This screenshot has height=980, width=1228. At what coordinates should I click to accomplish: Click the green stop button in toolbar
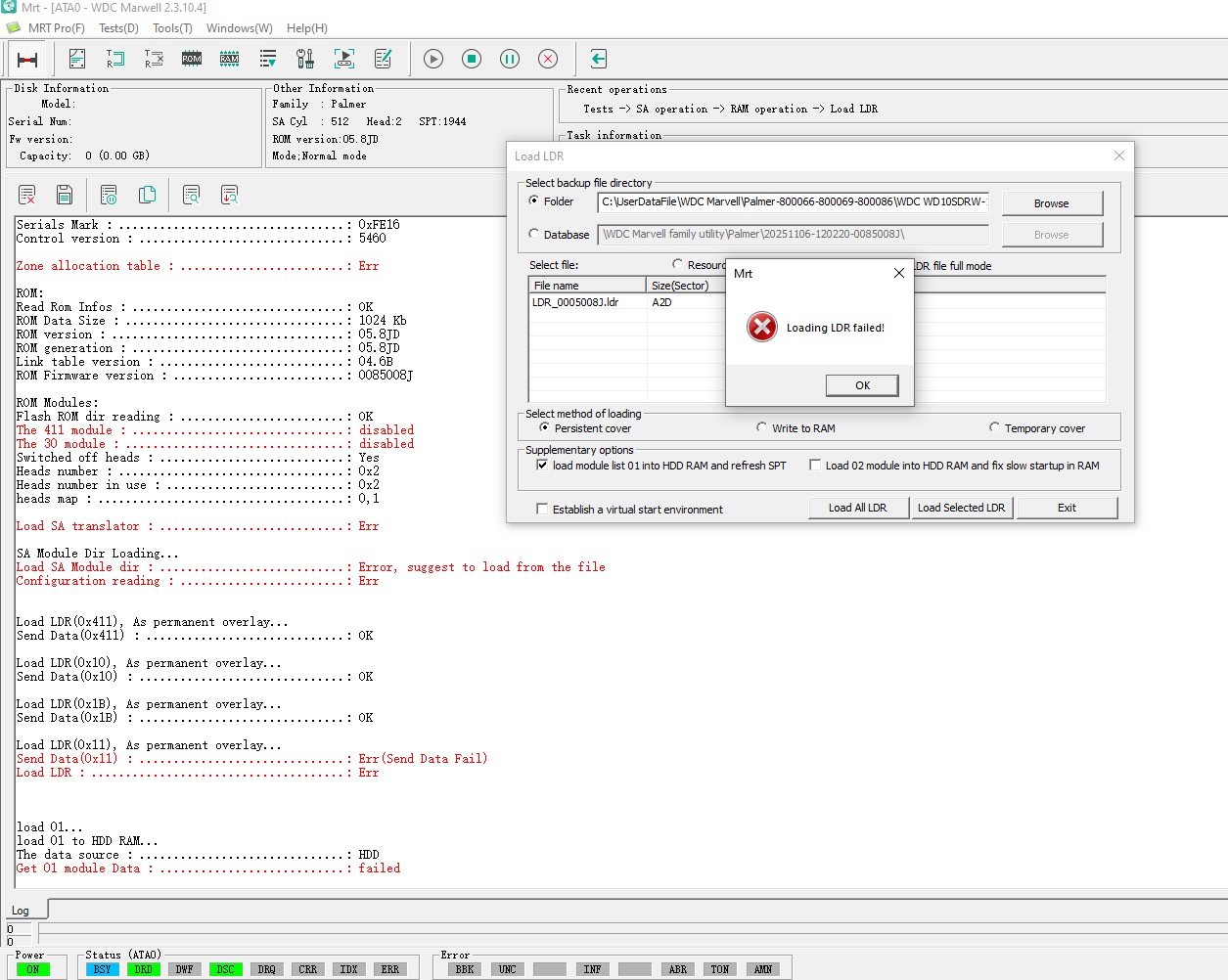472,59
